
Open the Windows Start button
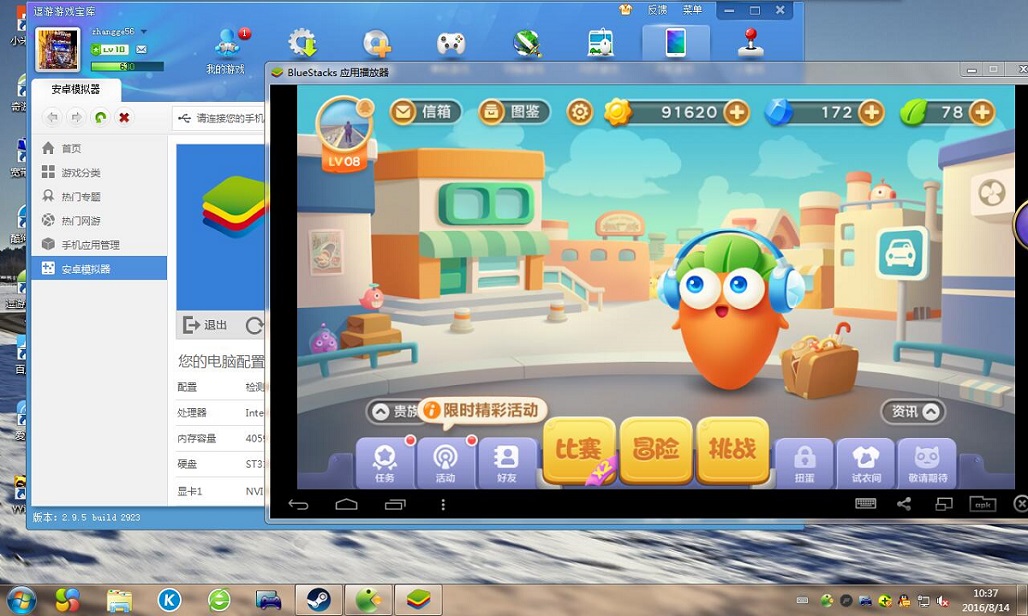[x=21, y=600]
